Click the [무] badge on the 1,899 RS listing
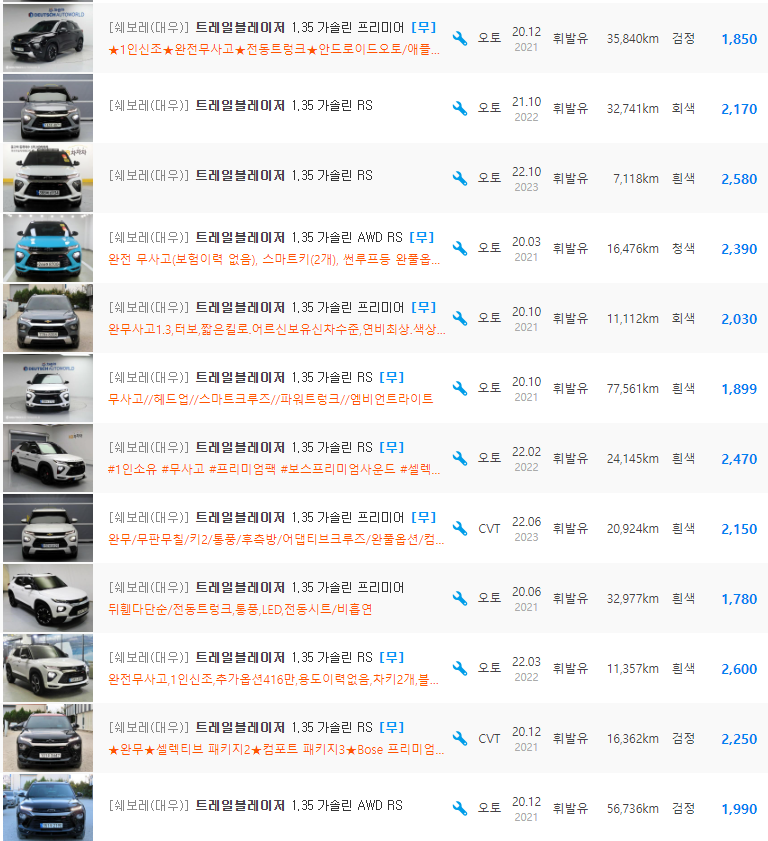Image resolution: width=768 pixels, height=841 pixels. [x=392, y=377]
